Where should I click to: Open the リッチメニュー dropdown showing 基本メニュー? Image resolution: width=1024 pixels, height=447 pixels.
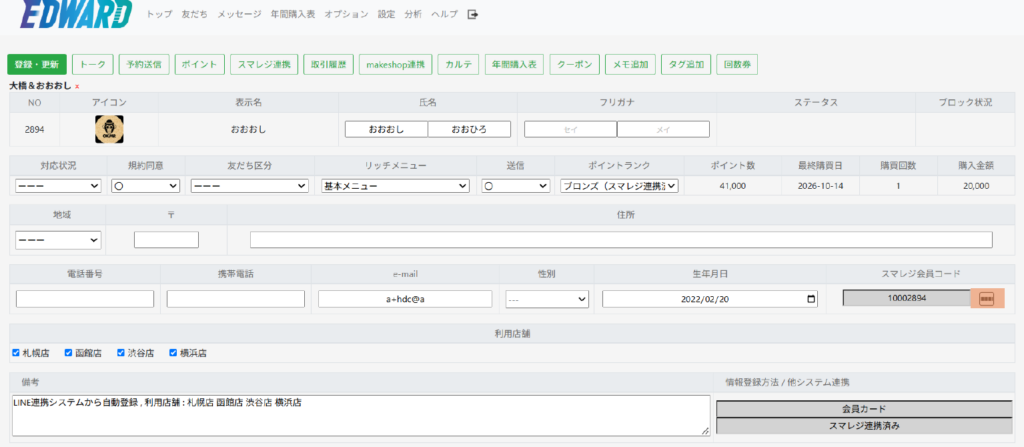tap(395, 186)
